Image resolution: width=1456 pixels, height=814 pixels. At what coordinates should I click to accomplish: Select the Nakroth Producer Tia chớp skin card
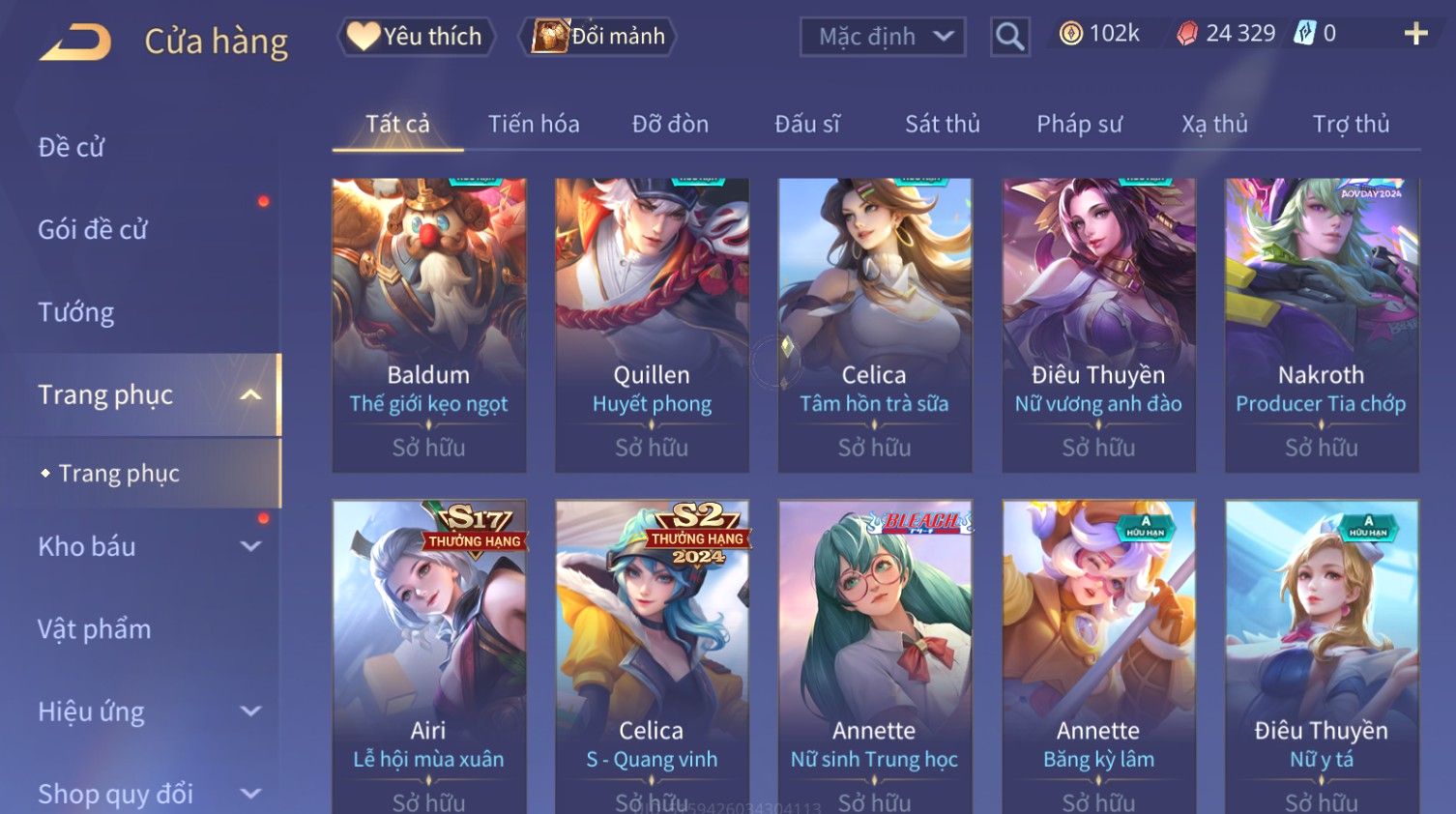(1322, 326)
